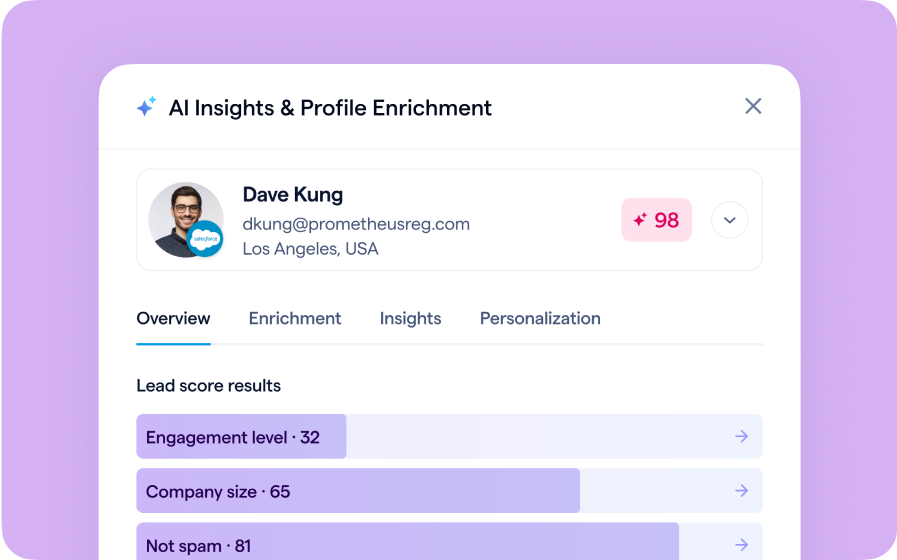Viewport: 897px width, 560px height.
Task: Expand the Not spam 81 score bar
Action: (x=407, y=543)
